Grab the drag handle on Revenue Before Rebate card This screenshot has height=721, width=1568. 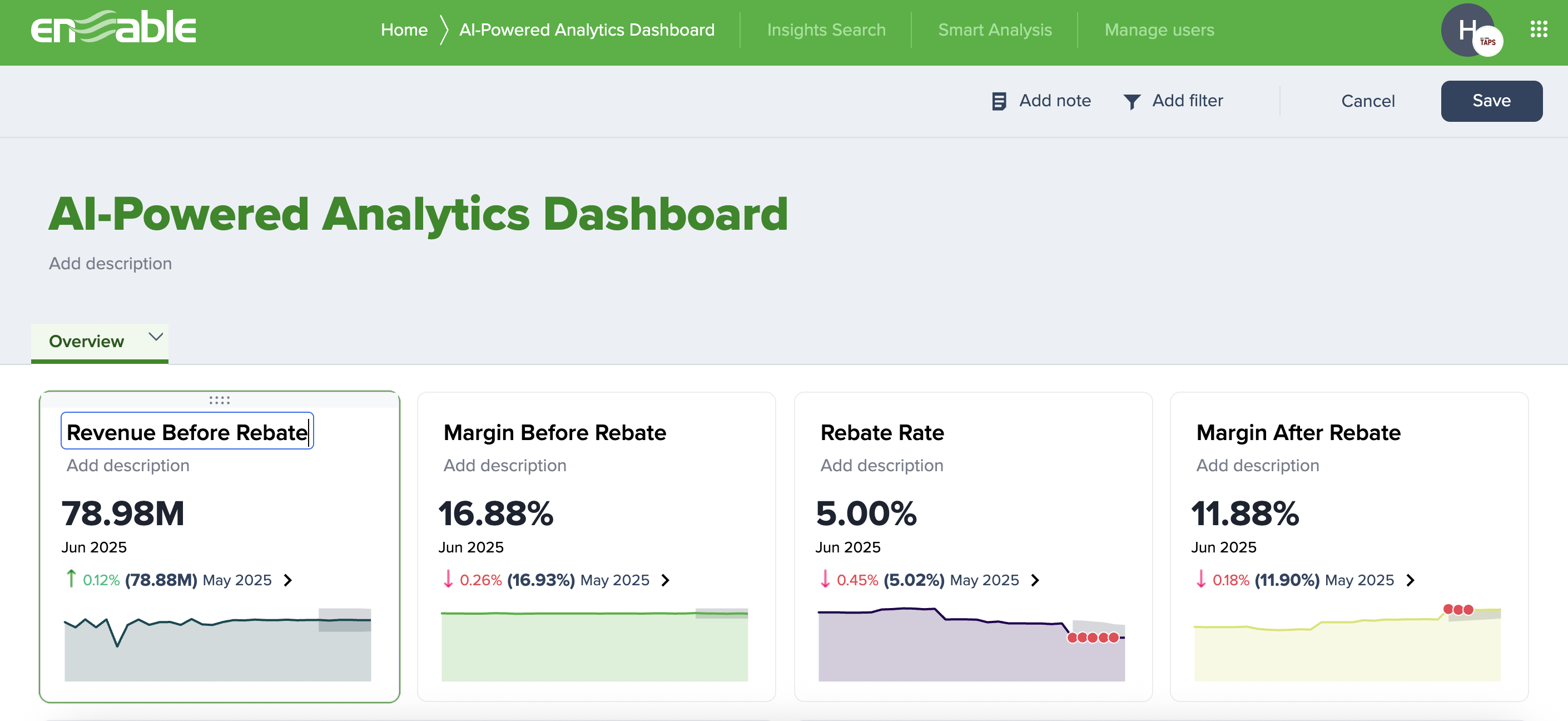(x=219, y=400)
